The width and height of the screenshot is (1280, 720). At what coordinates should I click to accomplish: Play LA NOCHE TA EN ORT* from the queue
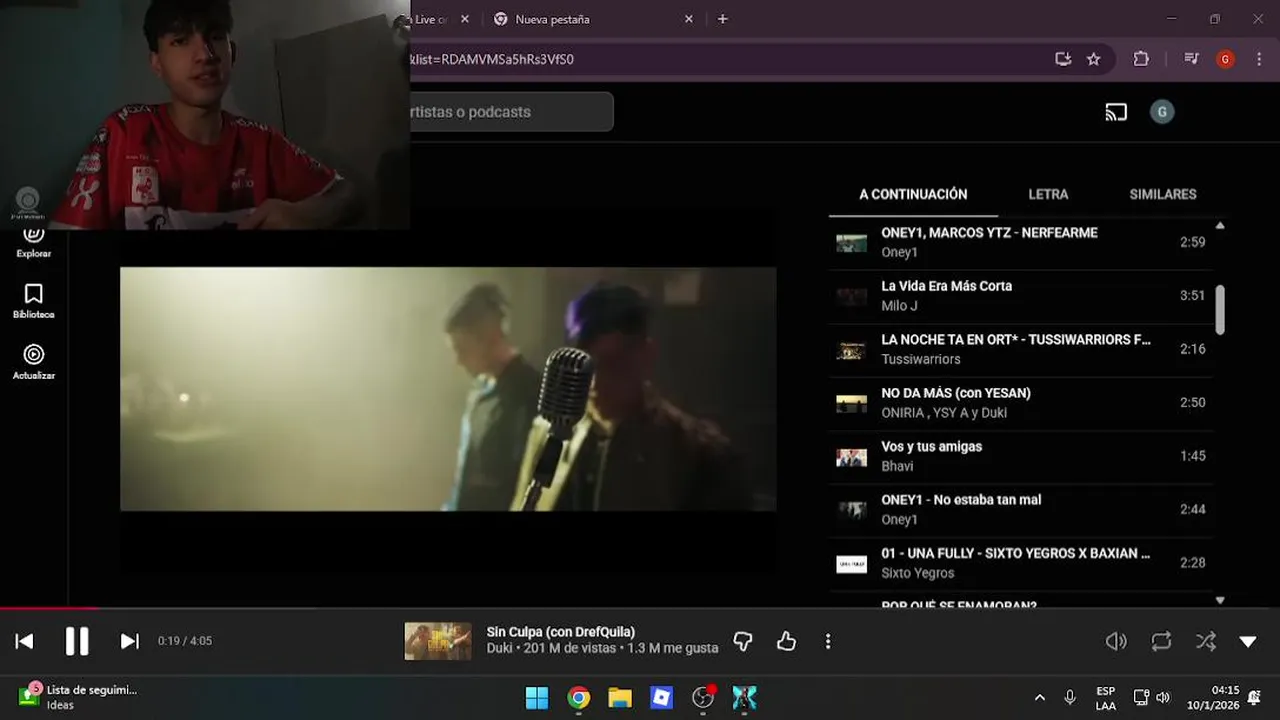(x=1020, y=349)
